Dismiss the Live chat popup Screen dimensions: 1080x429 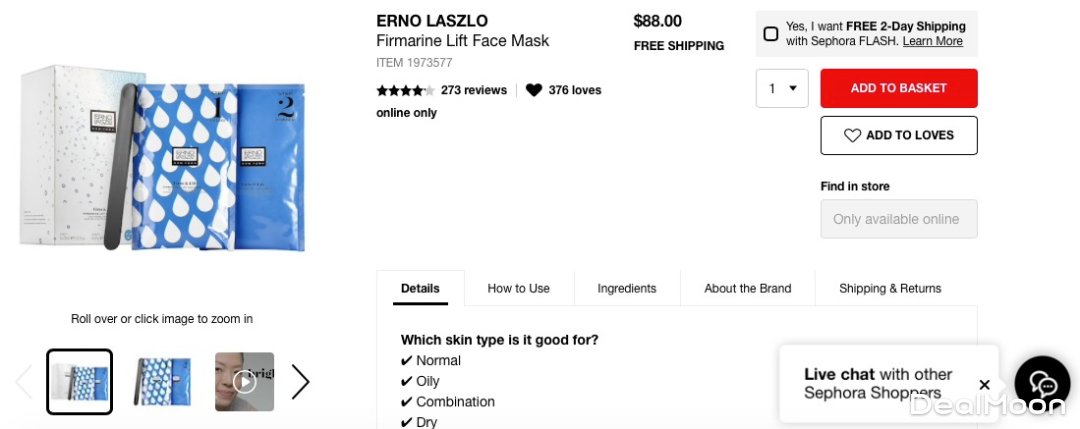[984, 384]
